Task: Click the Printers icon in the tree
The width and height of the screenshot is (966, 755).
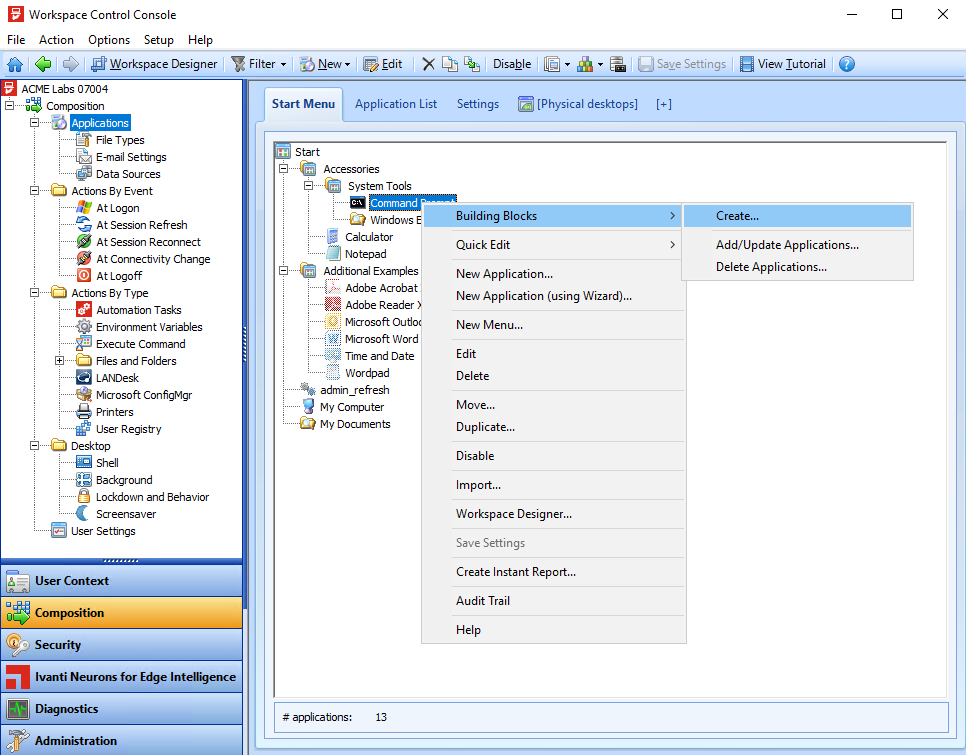Action: click(x=84, y=412)
